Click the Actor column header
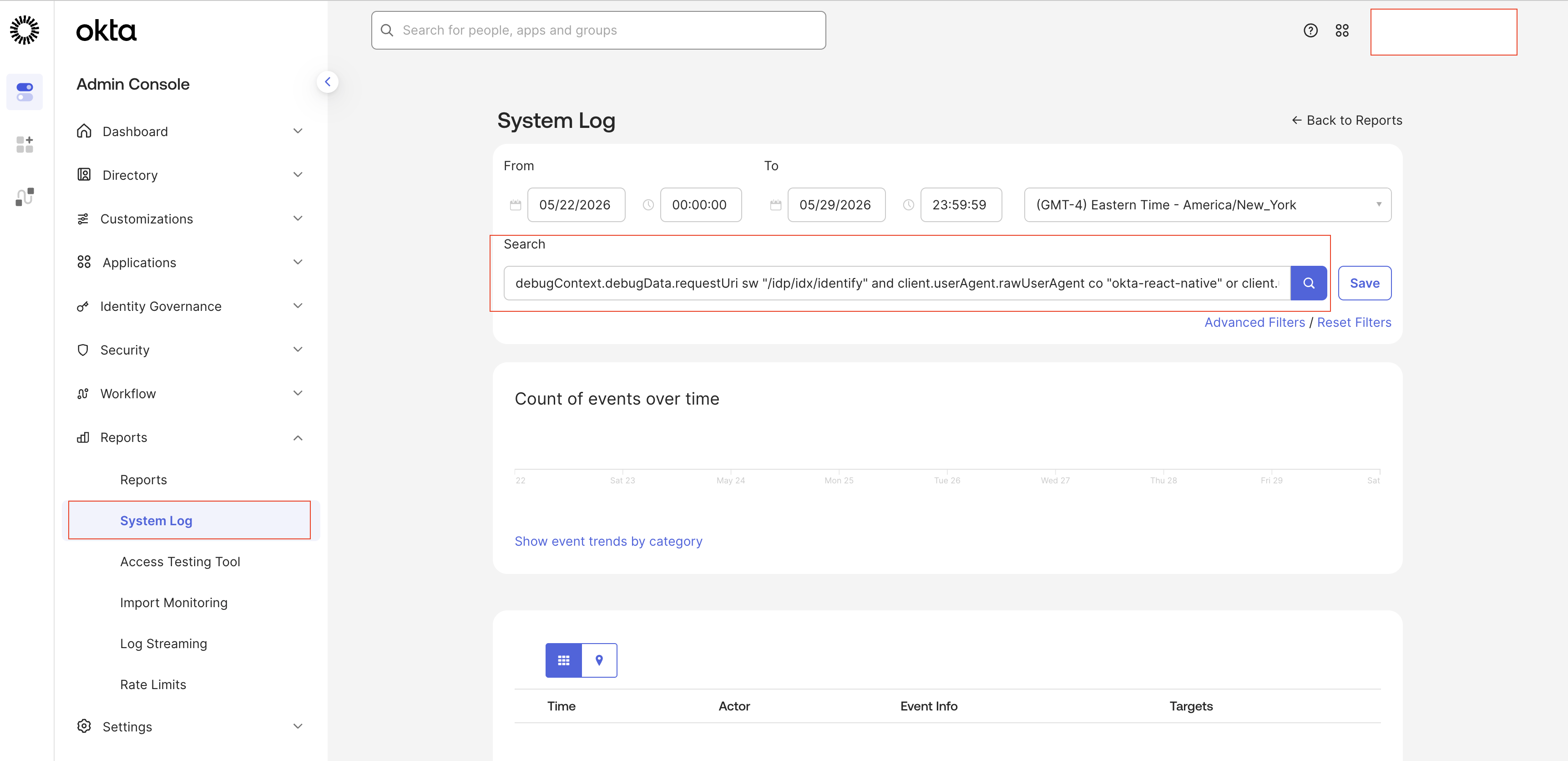Screen dimensions: 1568x761 [x=734, y=706]
